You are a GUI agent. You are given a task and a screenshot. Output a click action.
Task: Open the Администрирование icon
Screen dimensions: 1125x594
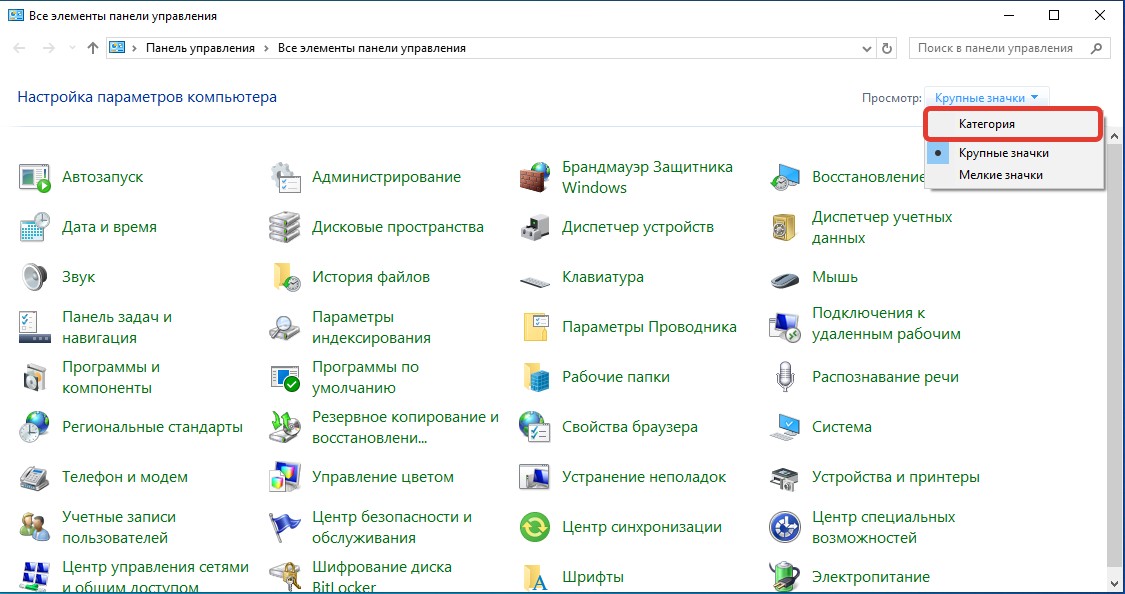(x=285, y=177)
